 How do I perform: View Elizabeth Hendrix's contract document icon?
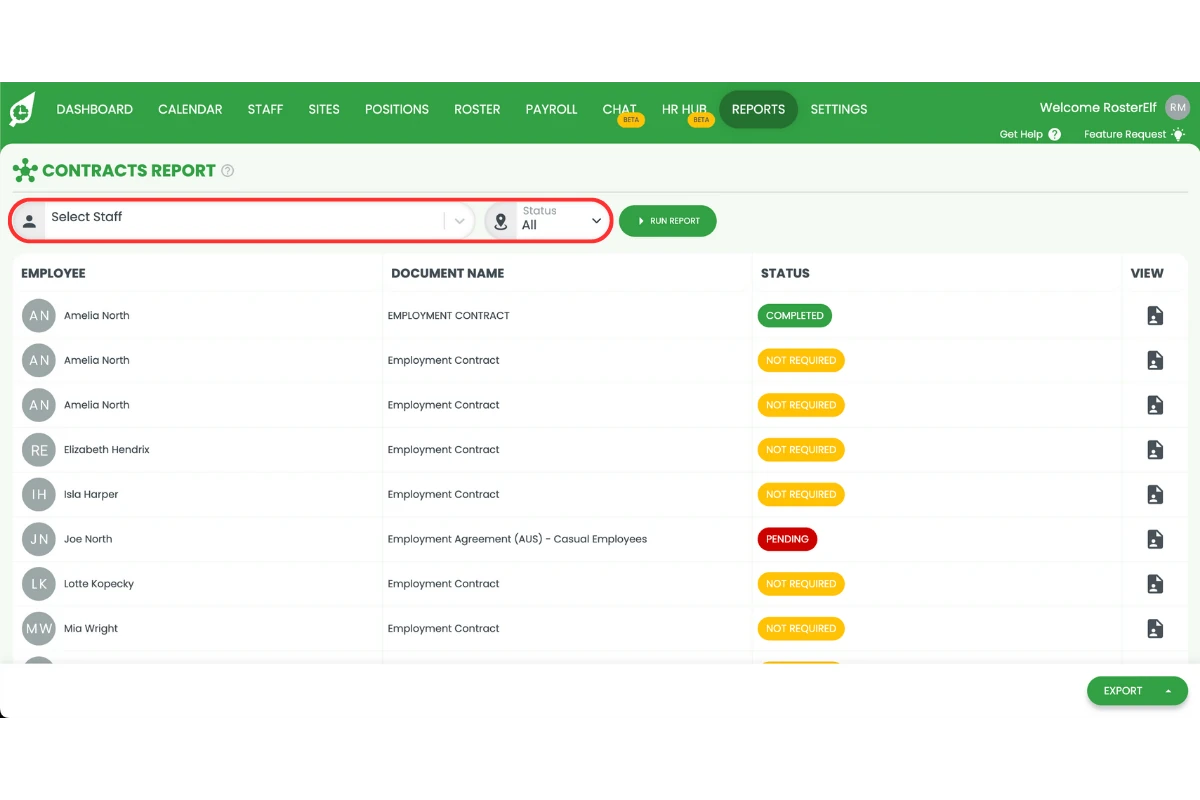click(x=1155, y=450)
